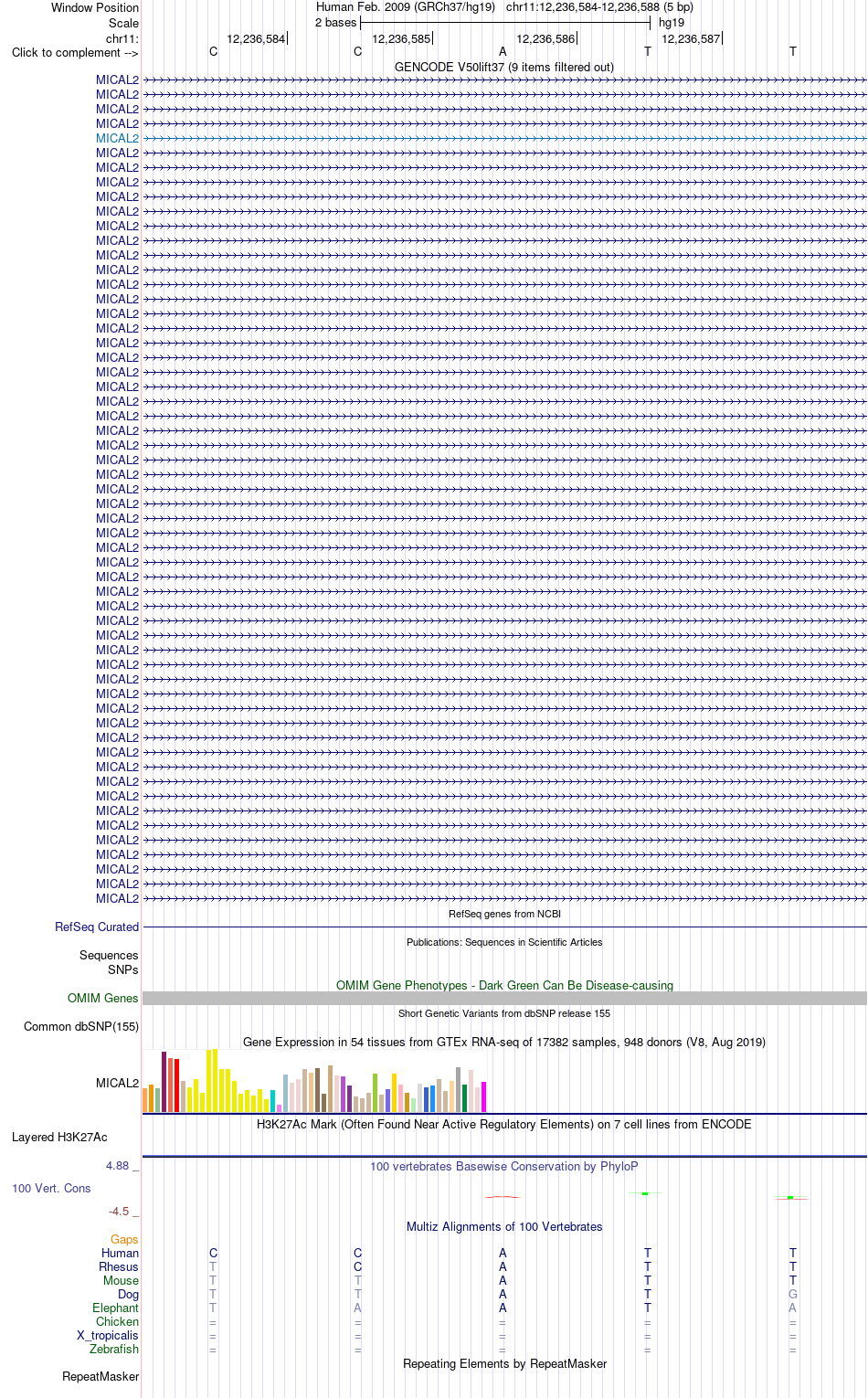This screenshot has height=1398, width=868.
Task: Click the light-blue highlighted MICAL2 transcript label
Action: tap(117, 139)
